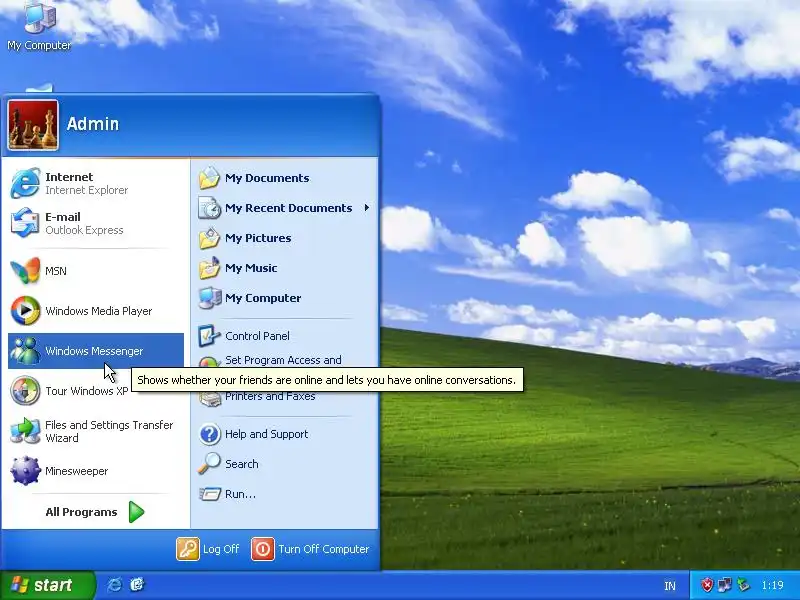Click the My Music folder icon
The height and width of the screenshot is (600, 800).
coord(209,268)
